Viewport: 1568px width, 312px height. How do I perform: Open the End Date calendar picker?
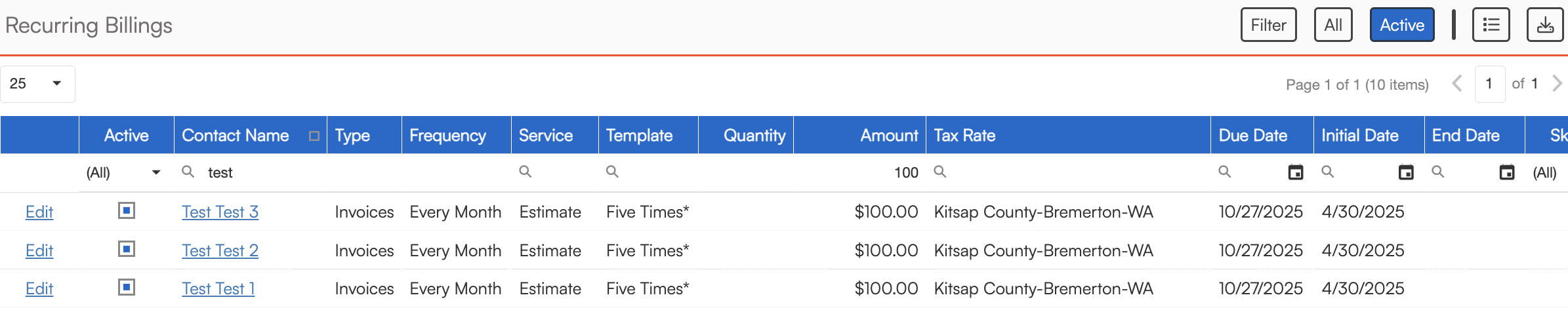click(x=1507, y=172)
